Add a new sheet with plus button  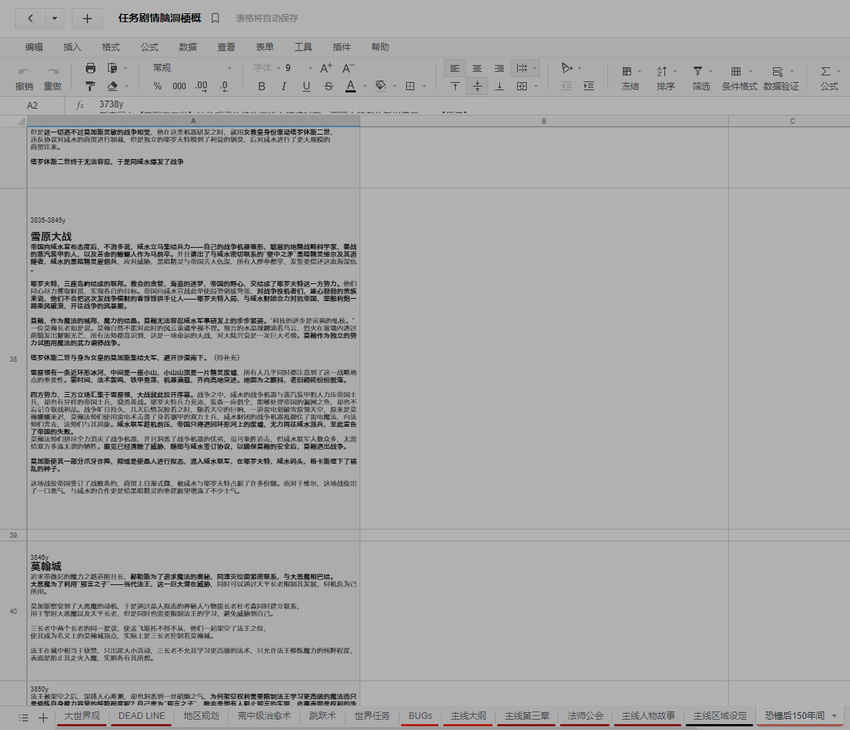pos(42,717)
